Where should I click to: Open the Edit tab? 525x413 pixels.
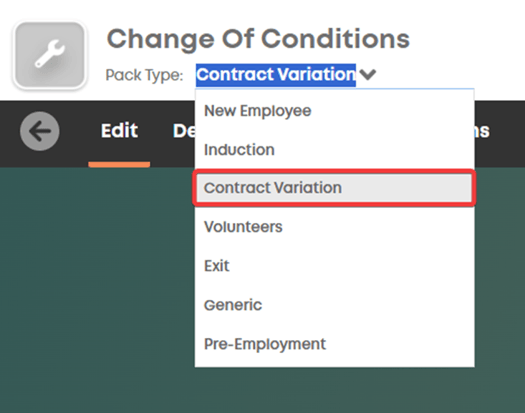[x=119, y=131]
